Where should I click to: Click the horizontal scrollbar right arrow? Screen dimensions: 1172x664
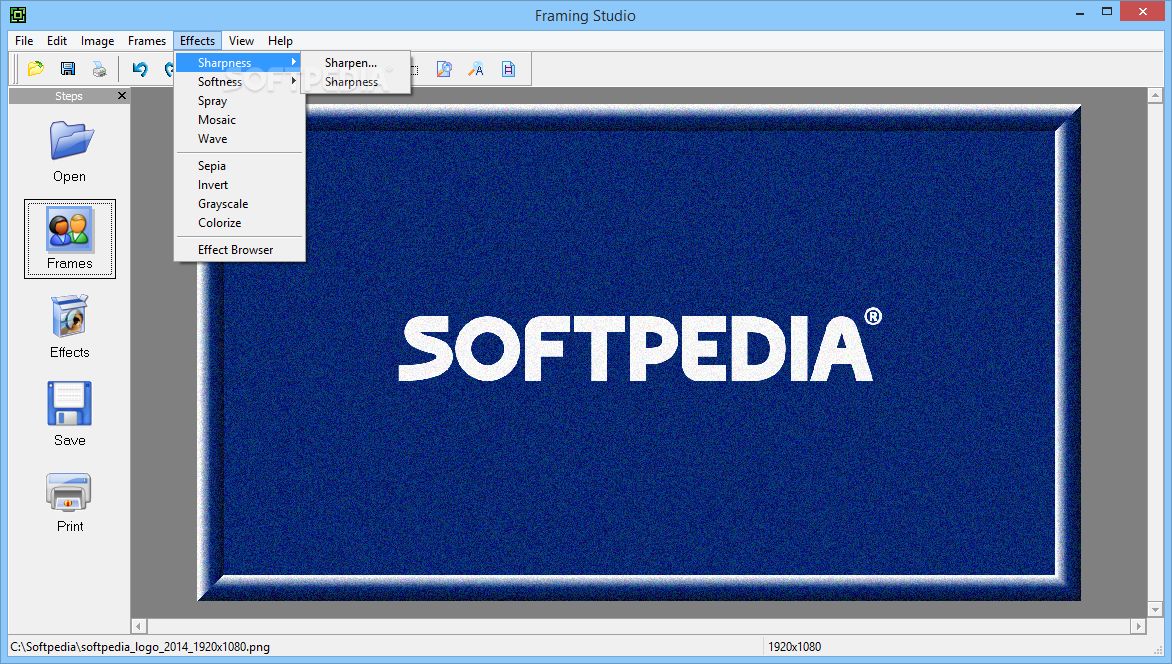(1138, 626)
